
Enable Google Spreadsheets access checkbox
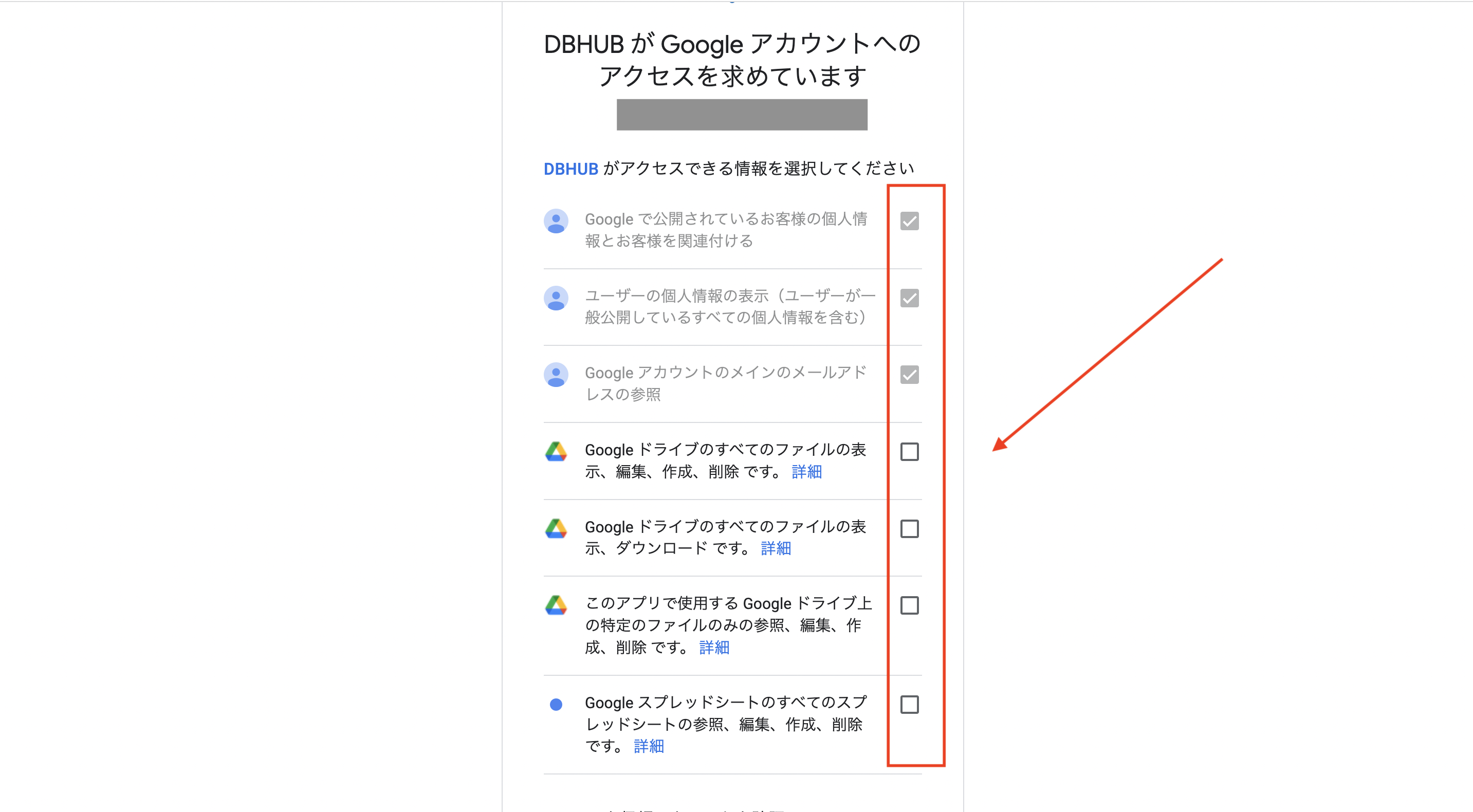pyautogui.click(x=909, y=705)
